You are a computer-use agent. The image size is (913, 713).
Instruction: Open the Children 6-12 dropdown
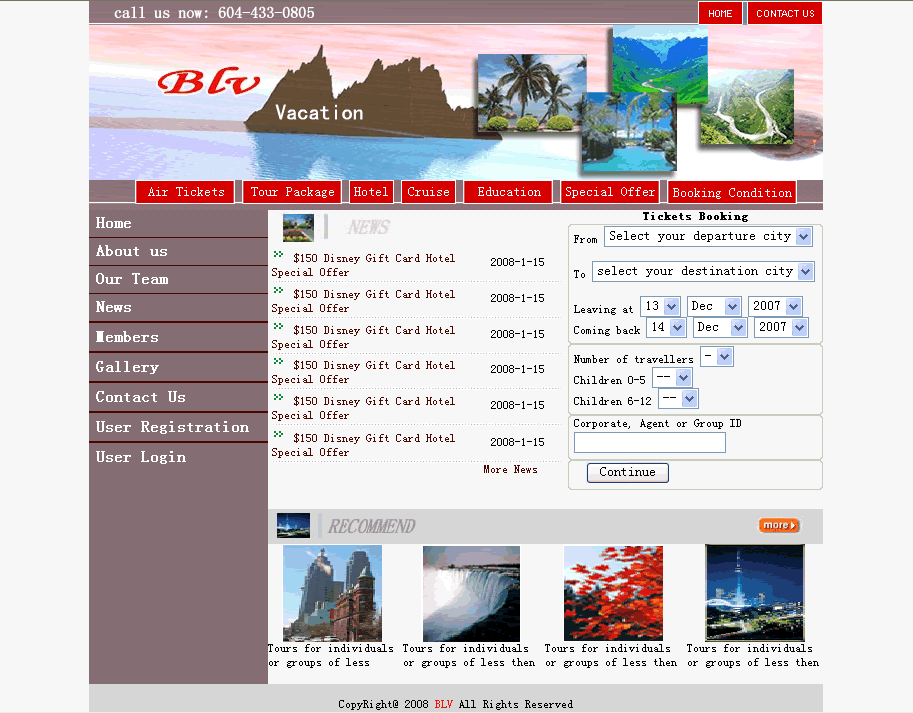click(x=677, y=399)
